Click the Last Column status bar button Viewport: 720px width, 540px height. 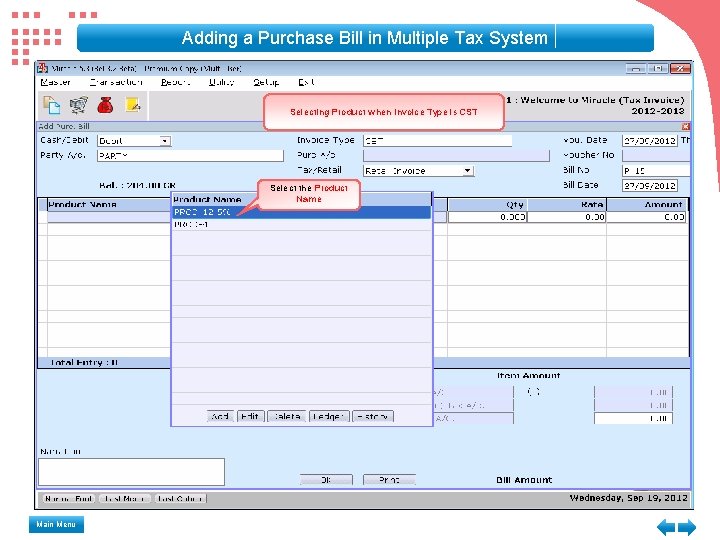[180, 499]
